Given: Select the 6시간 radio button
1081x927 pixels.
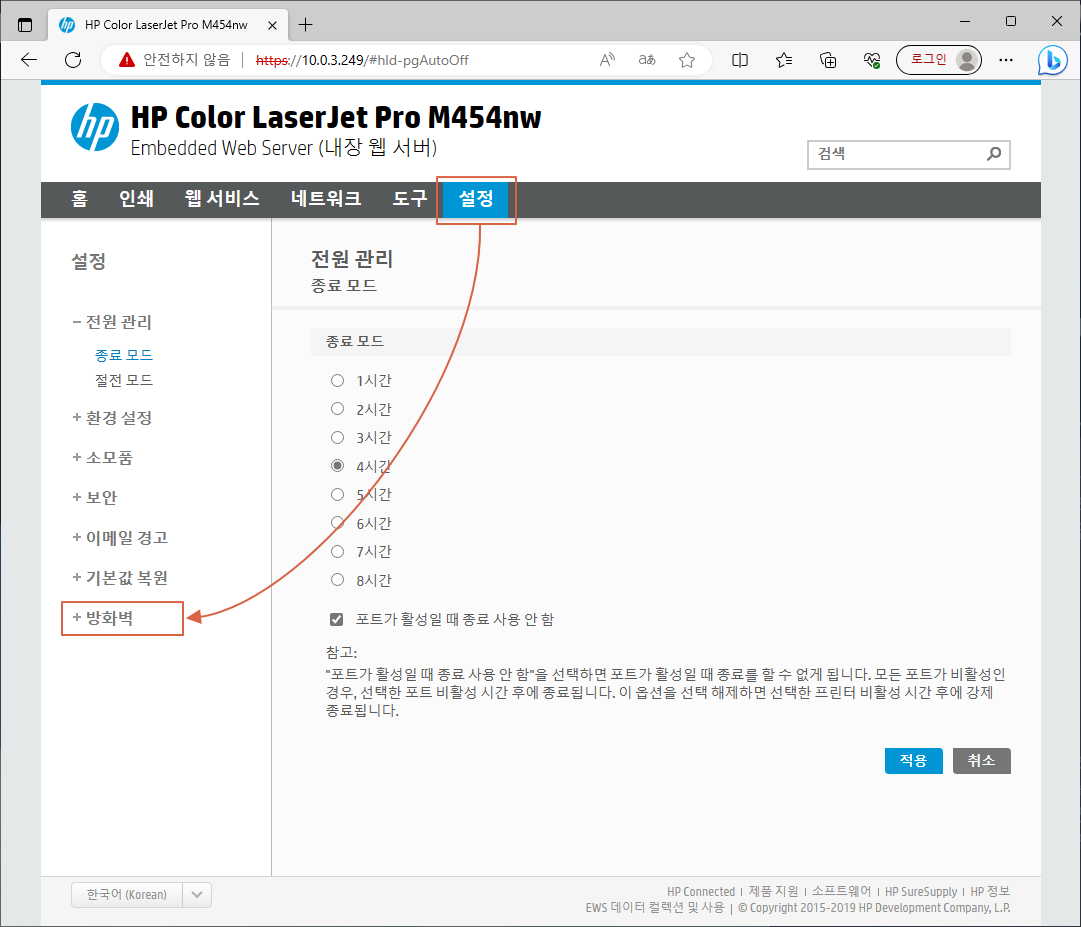Looking at the screenshot, I should coord(337,523).
